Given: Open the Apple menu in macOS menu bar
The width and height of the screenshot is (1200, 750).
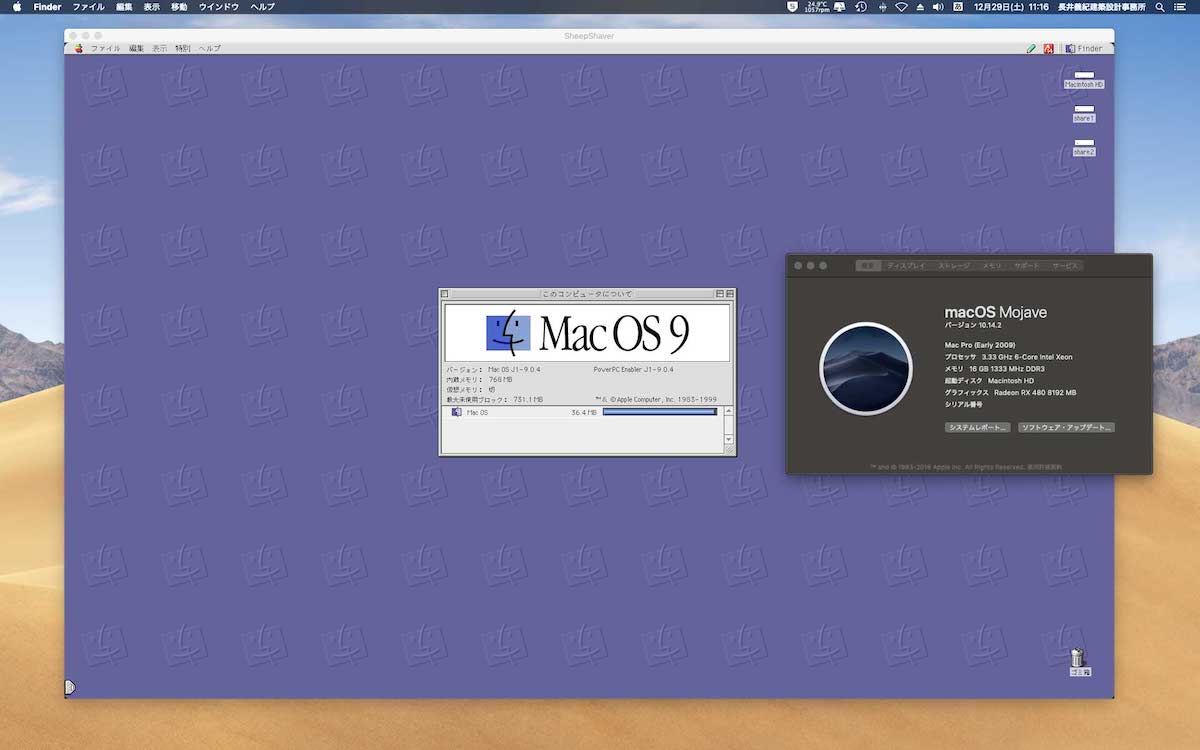Looking at the screenshot, I should click(17, 6).
